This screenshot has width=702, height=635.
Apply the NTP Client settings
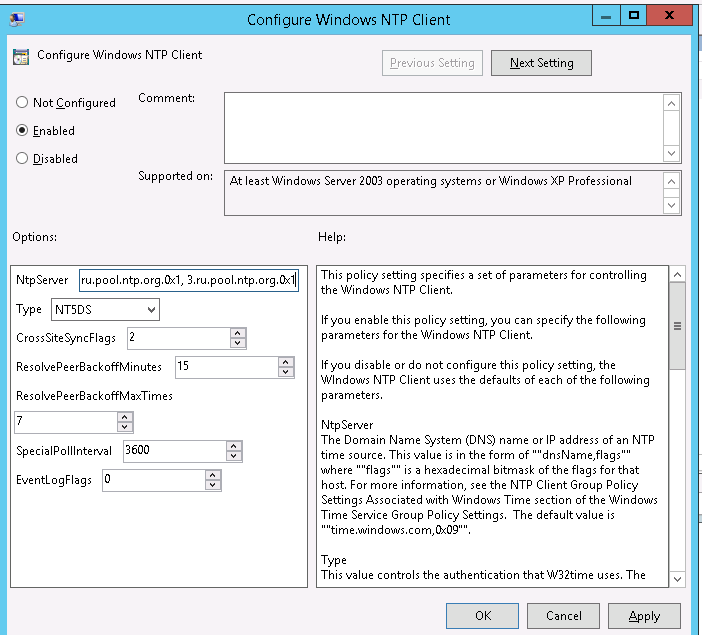(x=644, y=616)
